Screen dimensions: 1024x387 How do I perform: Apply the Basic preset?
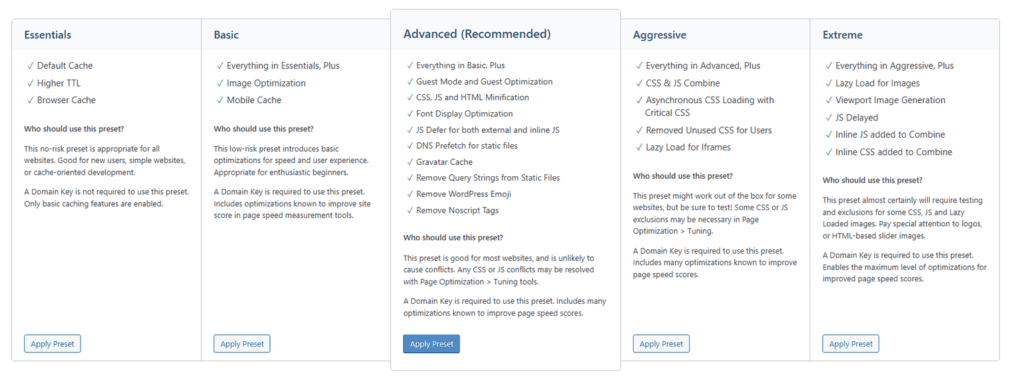point(242,344)
